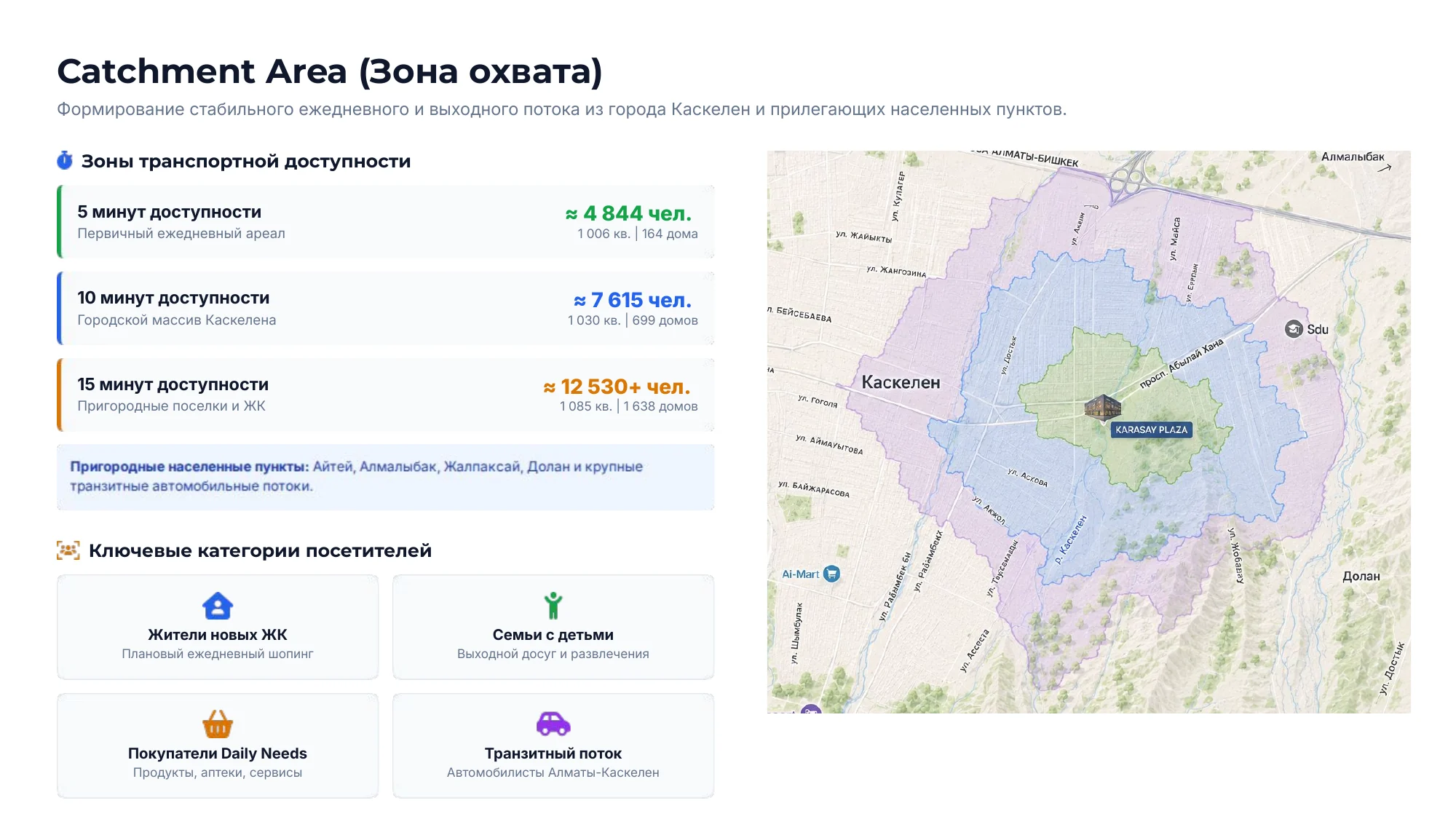Click the ул. Шымбулак street label
The width and height of the screenshot is (1456, 819).
click(x=797, y=632)
